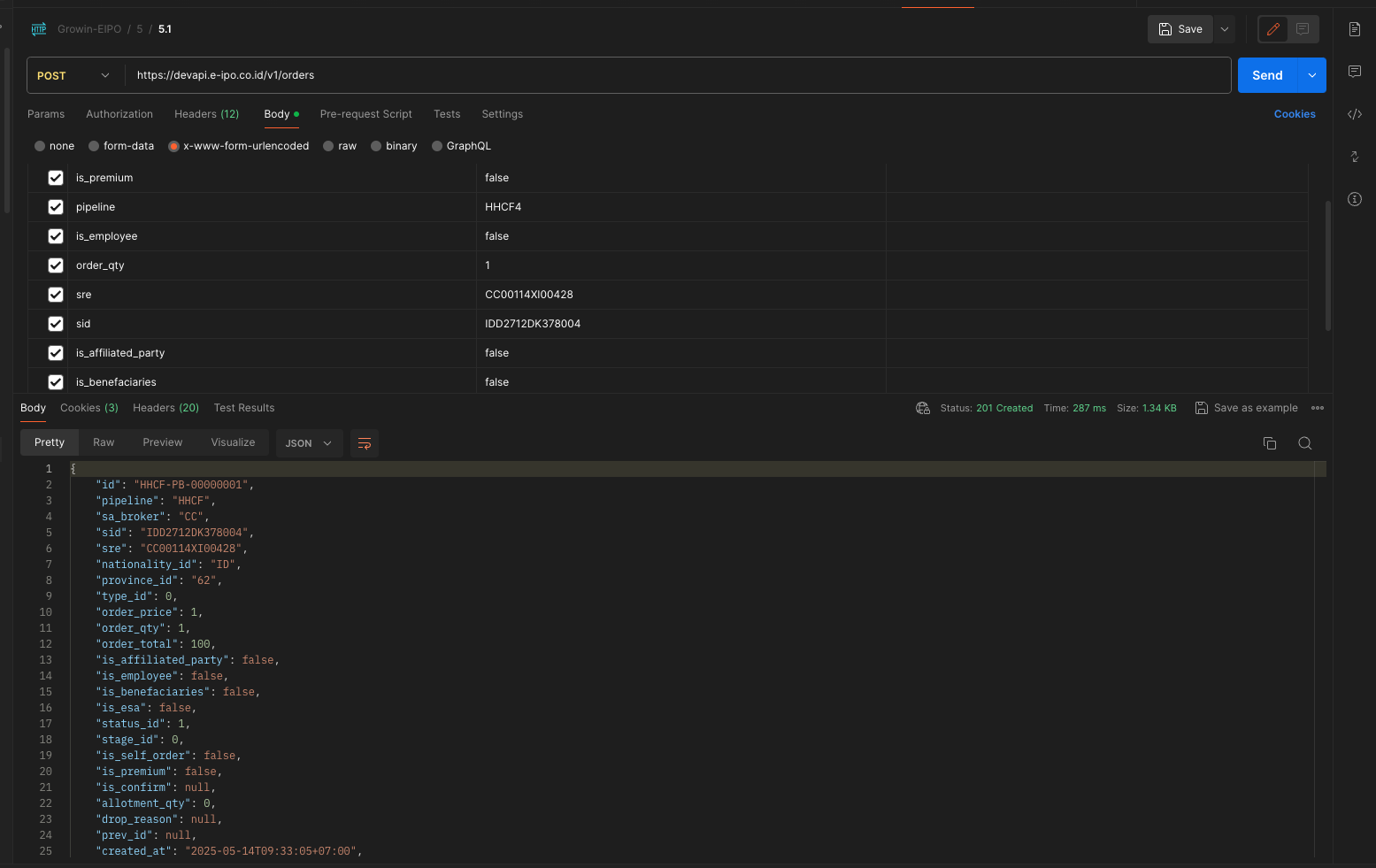Click the 201 Created status text
Viewport: 1376px width, 868px height.
click(x=1004, y=408)
